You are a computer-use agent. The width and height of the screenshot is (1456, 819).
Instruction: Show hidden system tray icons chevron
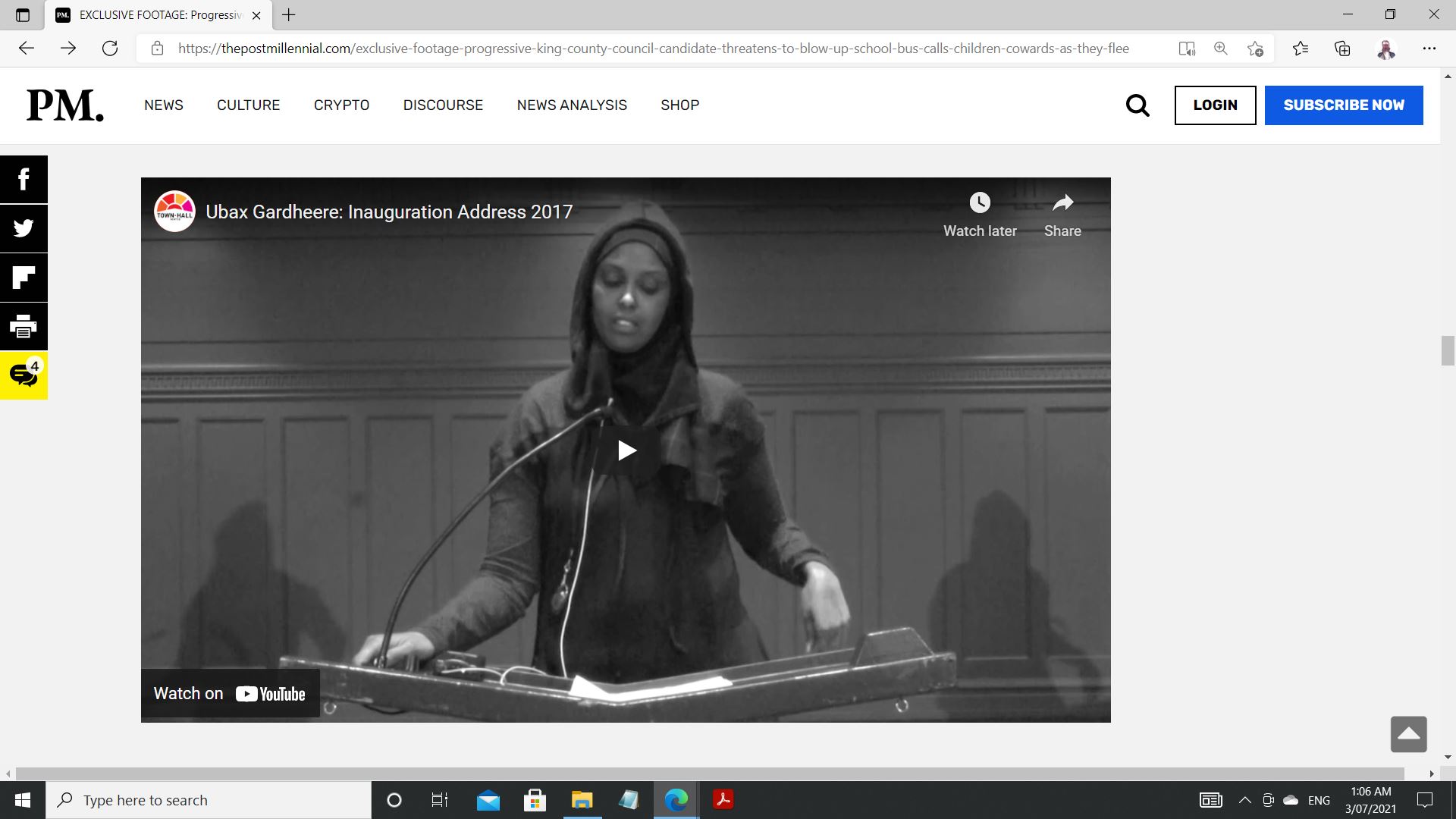1244,800
